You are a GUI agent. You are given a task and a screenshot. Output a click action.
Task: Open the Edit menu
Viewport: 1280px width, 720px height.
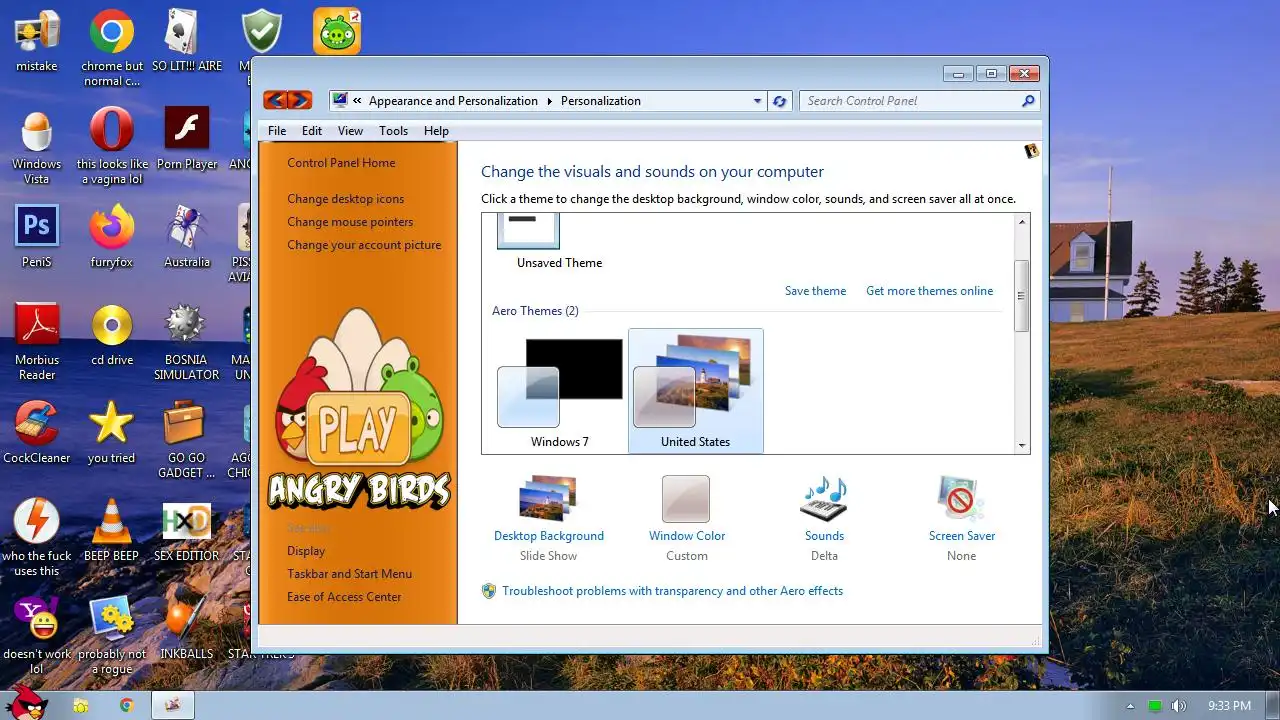pos(312,131)
